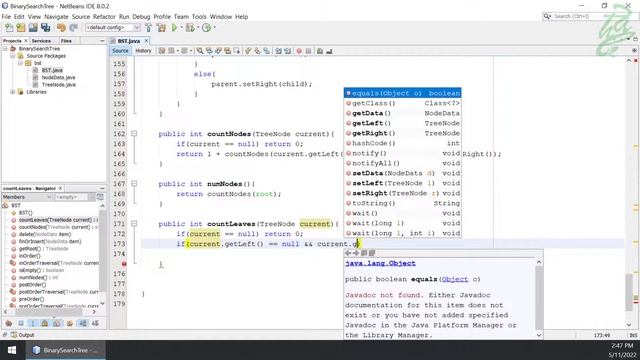The height and width of the screenshot is (360, 640).
Task: Choose getLeft() from code completion list
Action: (403, 123)
